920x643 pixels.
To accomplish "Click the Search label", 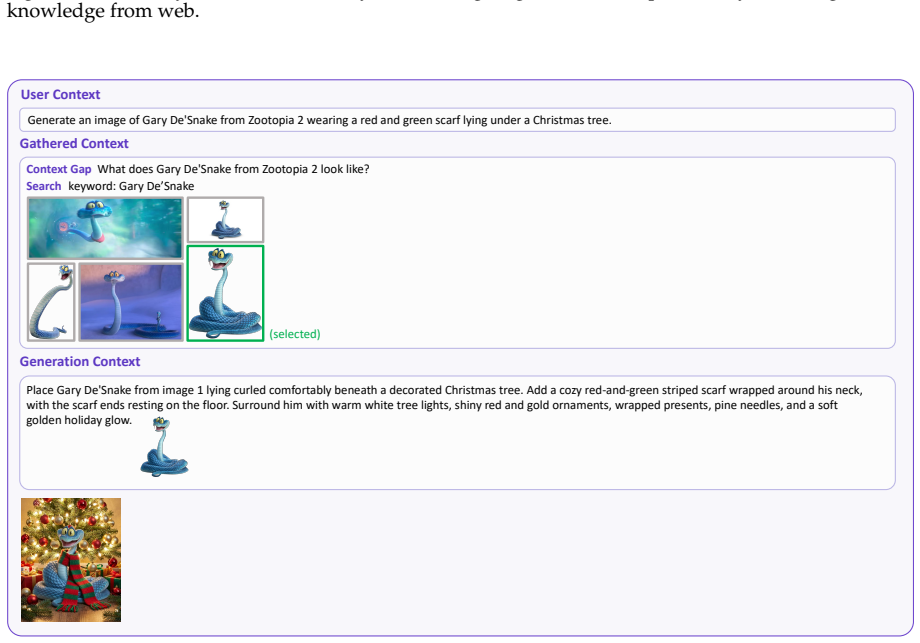I will 43,186.
